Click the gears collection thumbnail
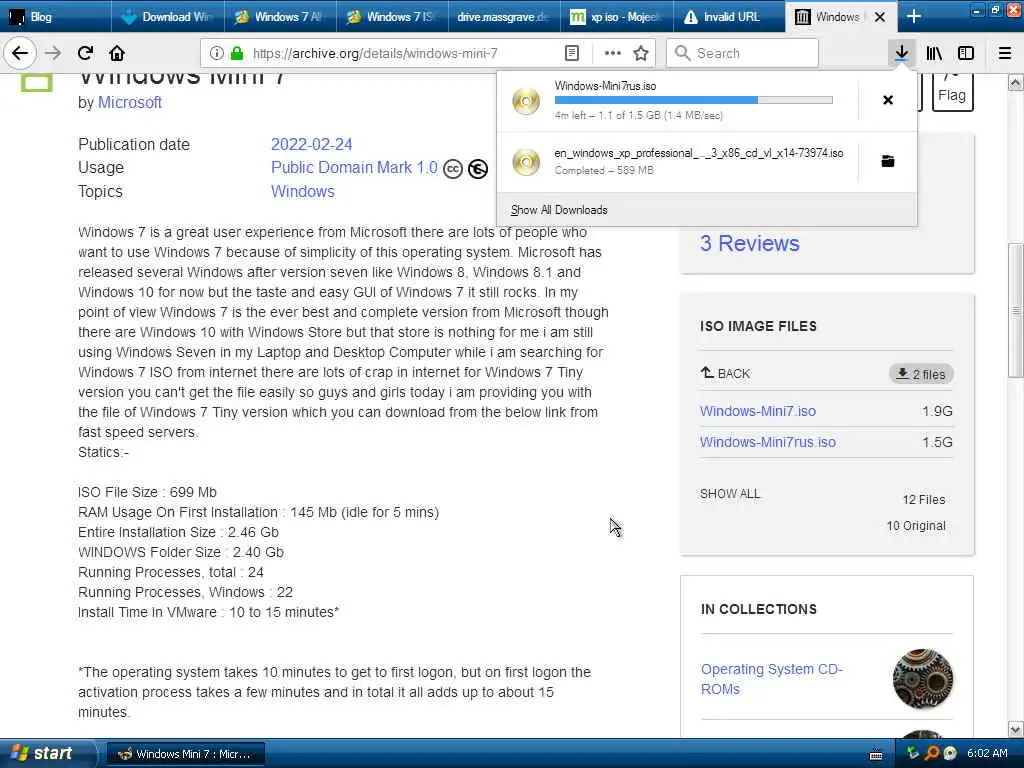Viewport: 1024px width, 768px height. pos(922,679)
